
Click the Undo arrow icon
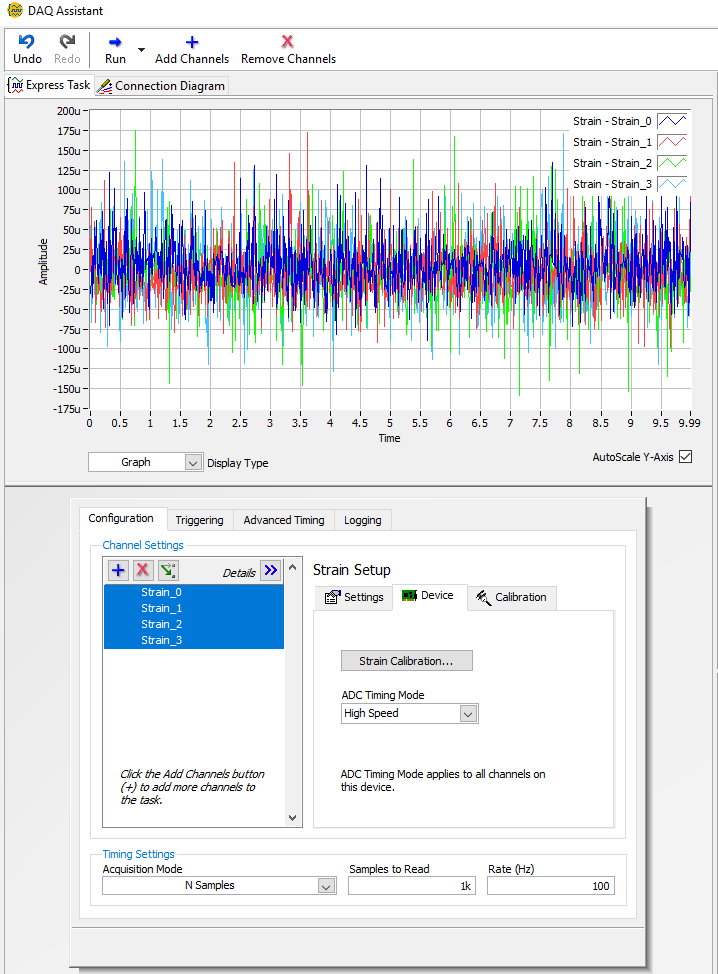click(27, 42)
